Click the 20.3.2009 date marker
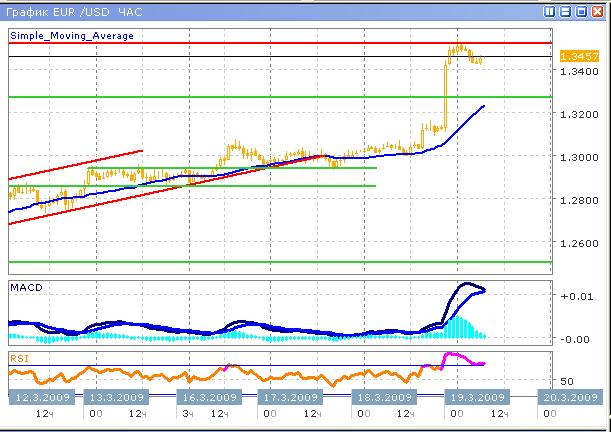Viewport: 611px width, 432px height. point(569,397)
